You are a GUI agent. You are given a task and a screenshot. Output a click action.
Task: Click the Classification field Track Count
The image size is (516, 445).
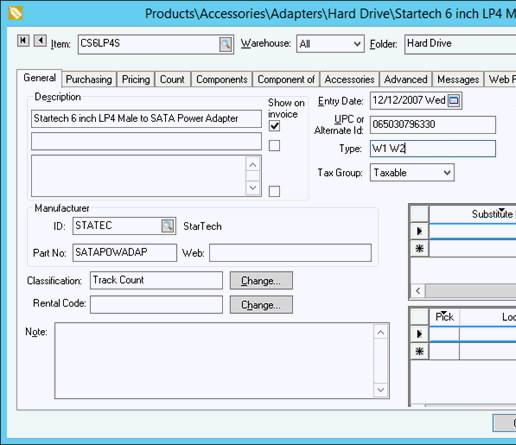click(156, 280)
